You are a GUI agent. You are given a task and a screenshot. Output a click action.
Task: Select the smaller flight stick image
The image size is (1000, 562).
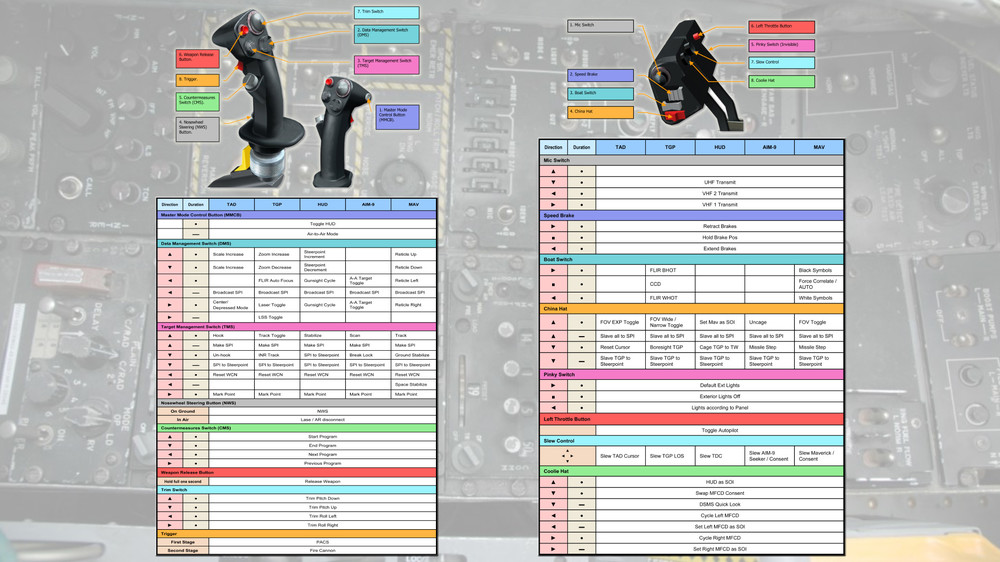point(341,131)
